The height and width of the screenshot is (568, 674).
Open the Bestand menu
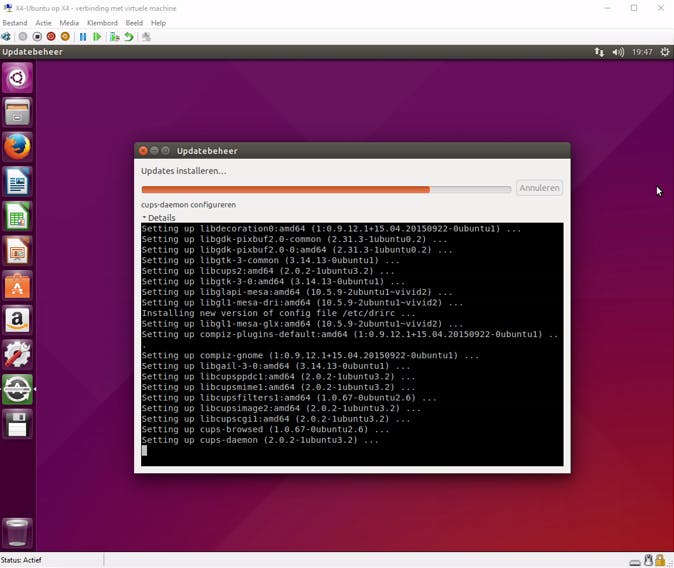coord(15,23)
